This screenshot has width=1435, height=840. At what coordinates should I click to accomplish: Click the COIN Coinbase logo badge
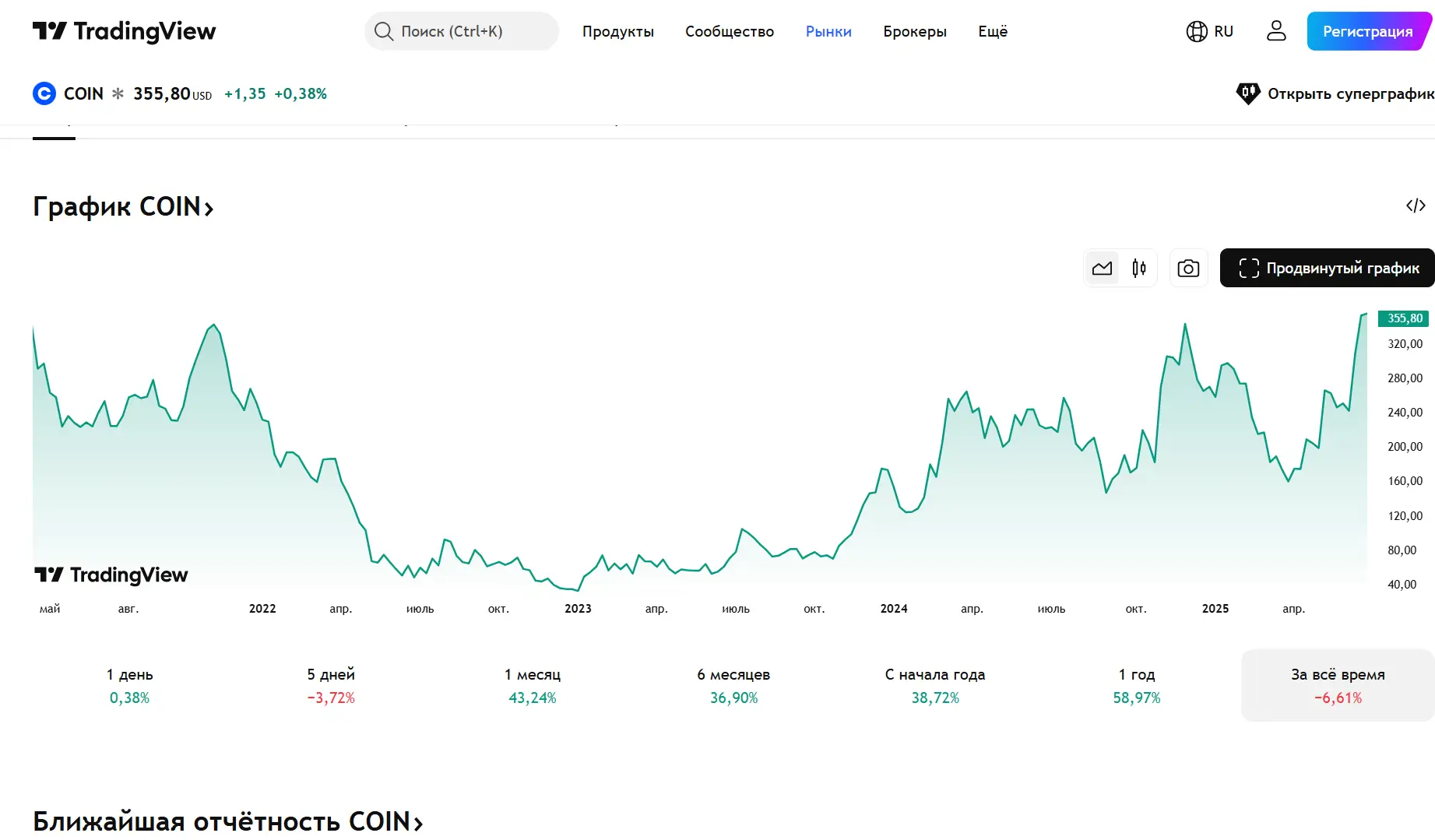[x=44, y=93]
